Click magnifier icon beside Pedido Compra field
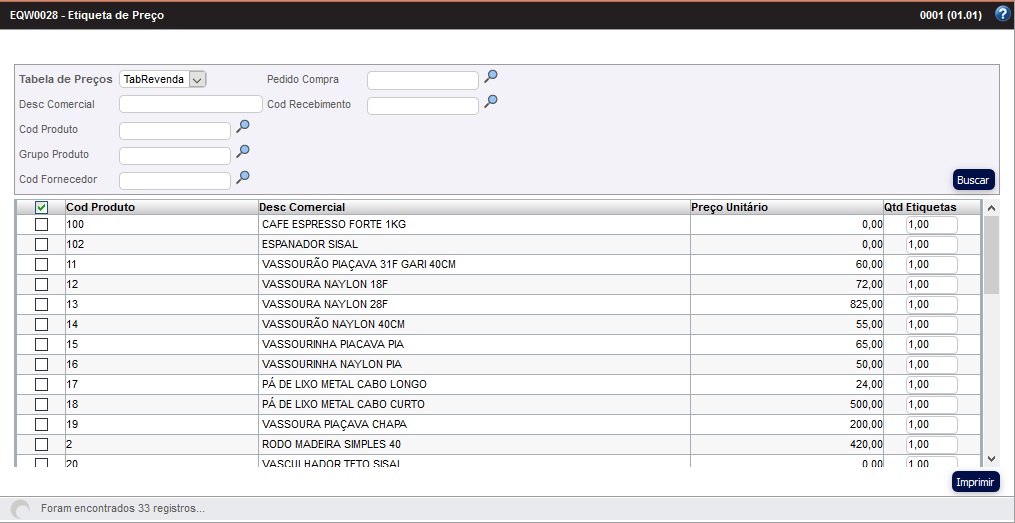Image resolution: width=1015 pixels, height=523 pixels. 491,77
